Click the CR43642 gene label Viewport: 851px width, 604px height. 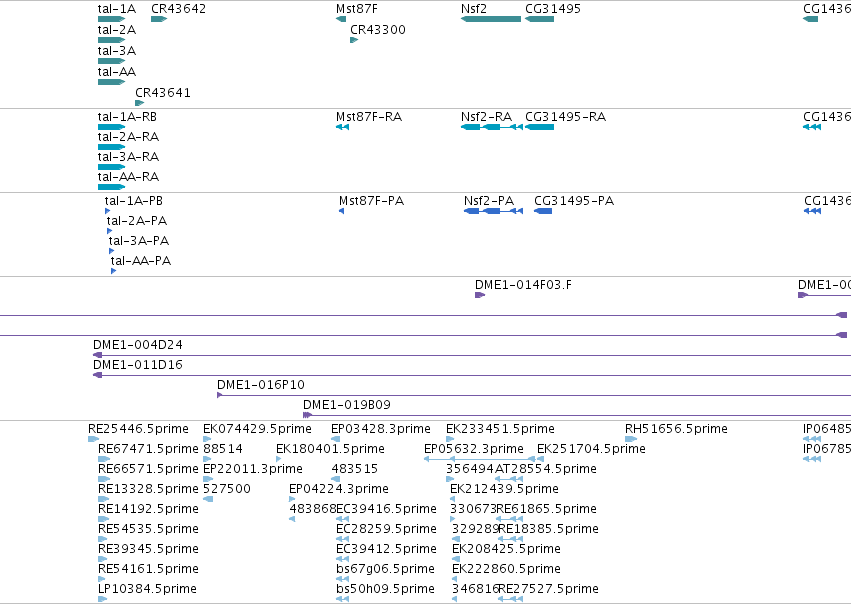(x=179, y=9)
